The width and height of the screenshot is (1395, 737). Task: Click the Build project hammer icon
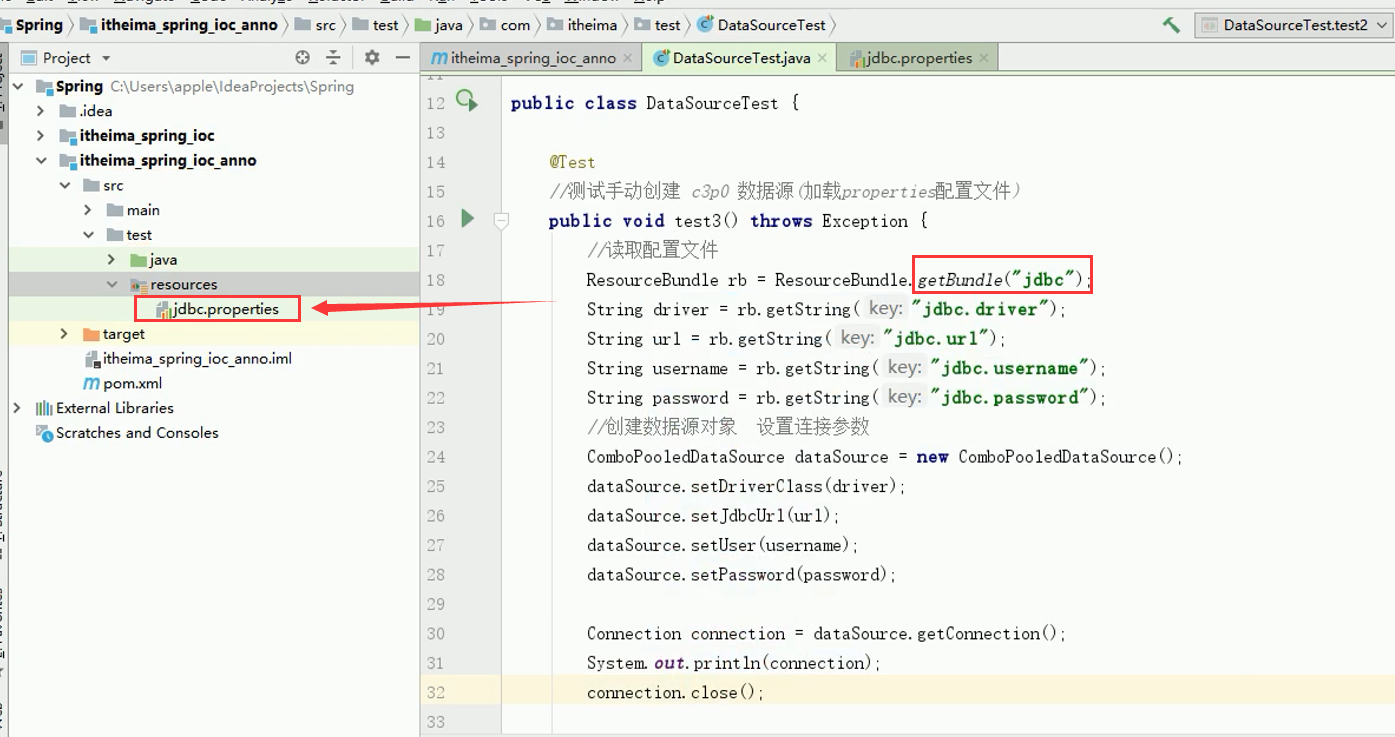[1171, 25]
